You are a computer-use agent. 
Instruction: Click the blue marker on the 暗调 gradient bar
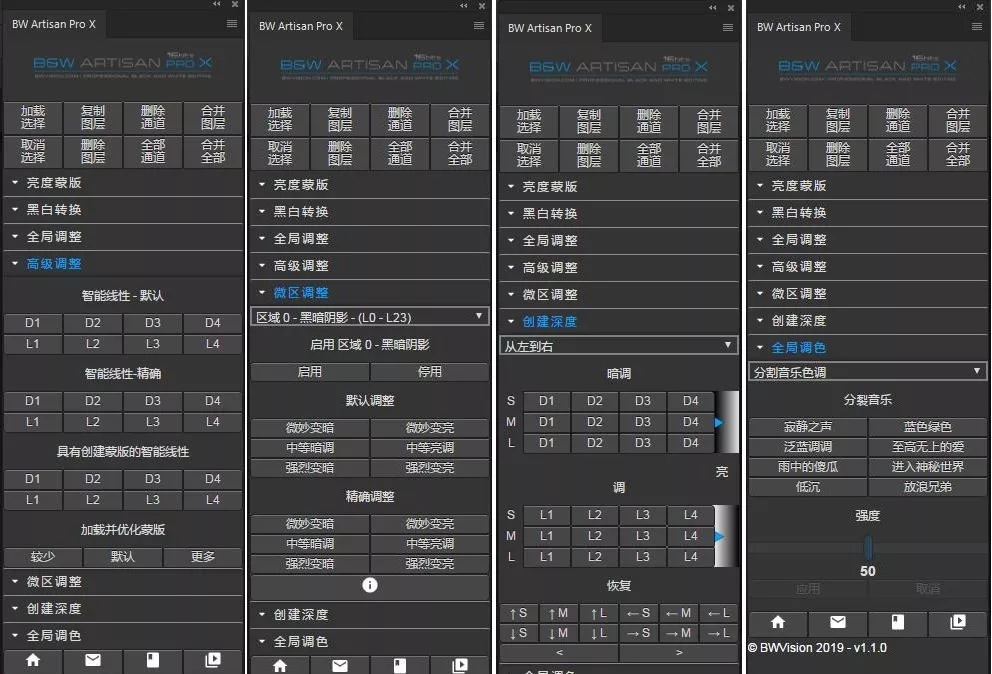click(x=718, y=423)
